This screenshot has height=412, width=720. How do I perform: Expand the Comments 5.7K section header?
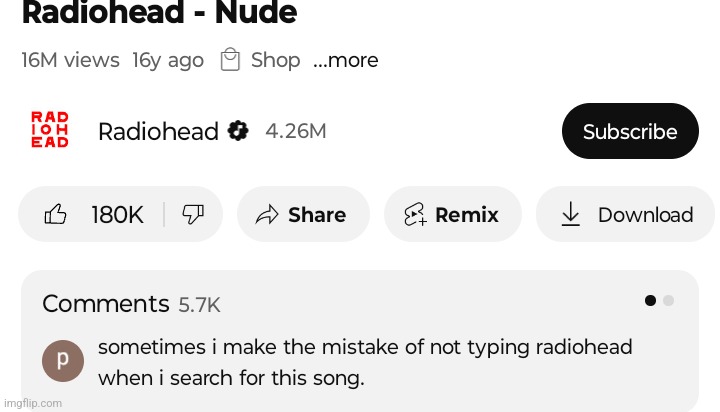point(131,304)
